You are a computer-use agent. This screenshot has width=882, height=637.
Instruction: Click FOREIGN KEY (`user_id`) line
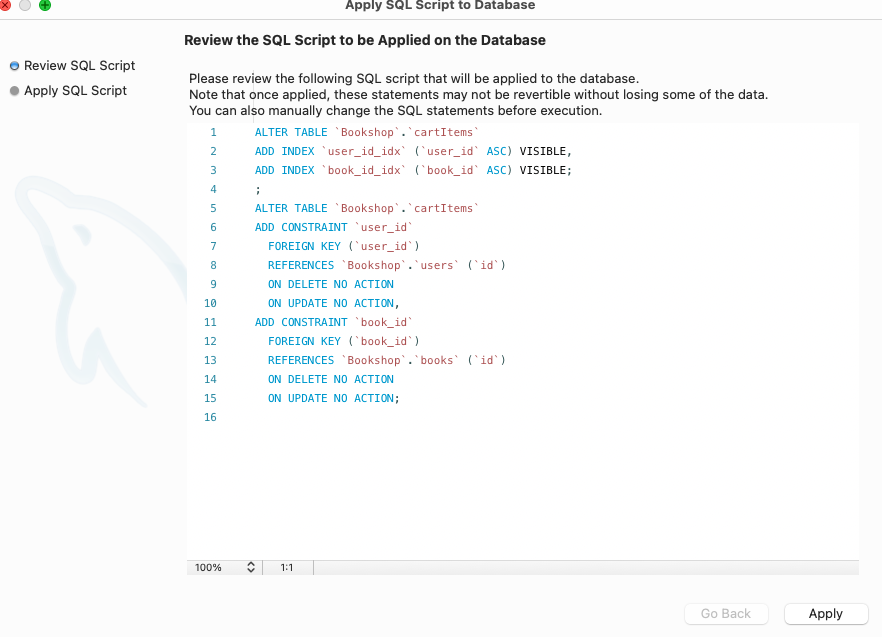pos(344,246)
